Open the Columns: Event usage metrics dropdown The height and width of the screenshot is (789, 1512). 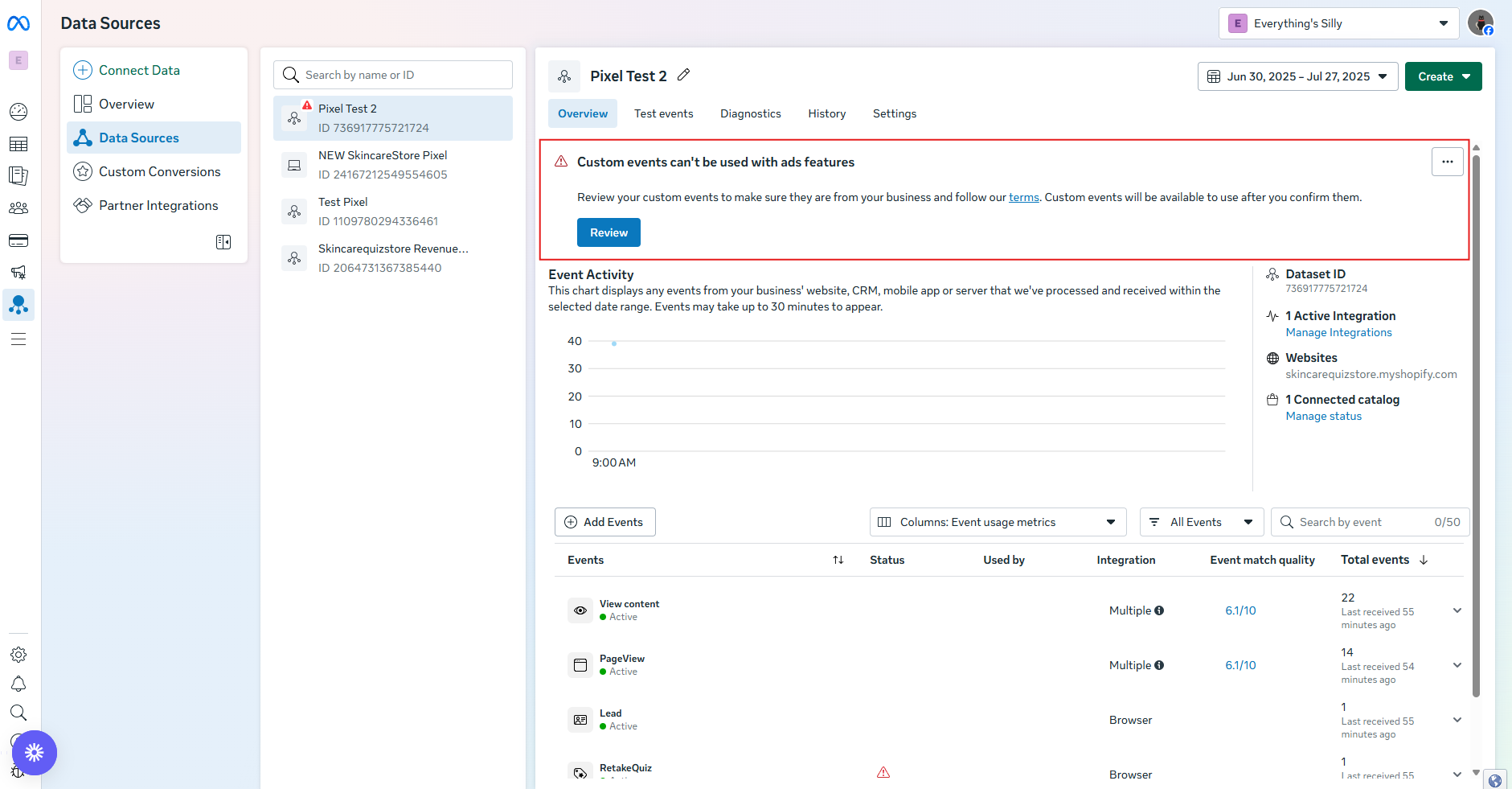click(x=998, y=522)
